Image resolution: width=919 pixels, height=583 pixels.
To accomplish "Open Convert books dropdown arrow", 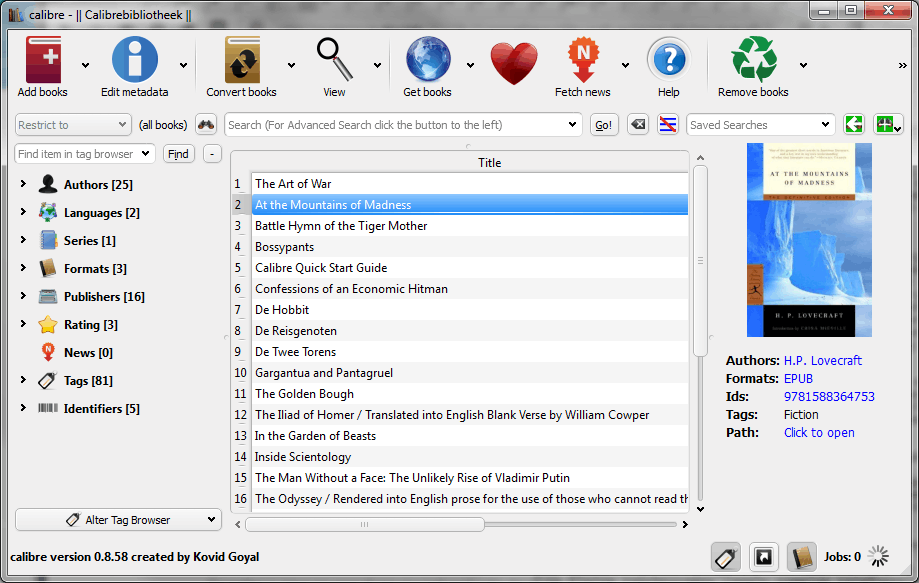I will tap(291, 66).
